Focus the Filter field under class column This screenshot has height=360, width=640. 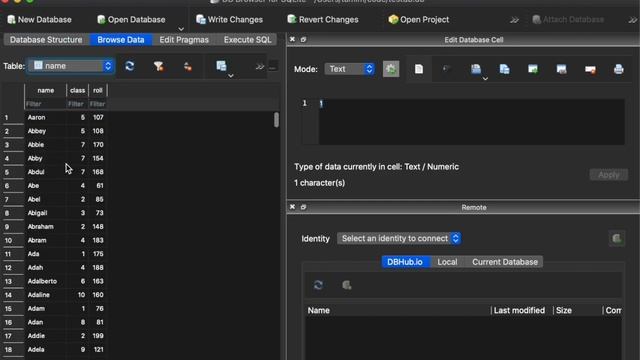(x=77, y=104)
